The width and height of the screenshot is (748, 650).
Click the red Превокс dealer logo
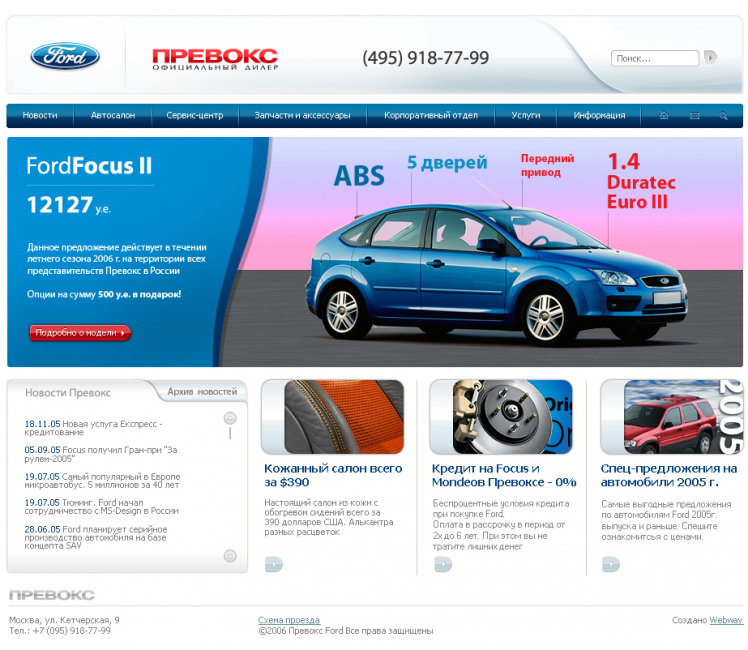pyautogui.click(x=215, y=59)
